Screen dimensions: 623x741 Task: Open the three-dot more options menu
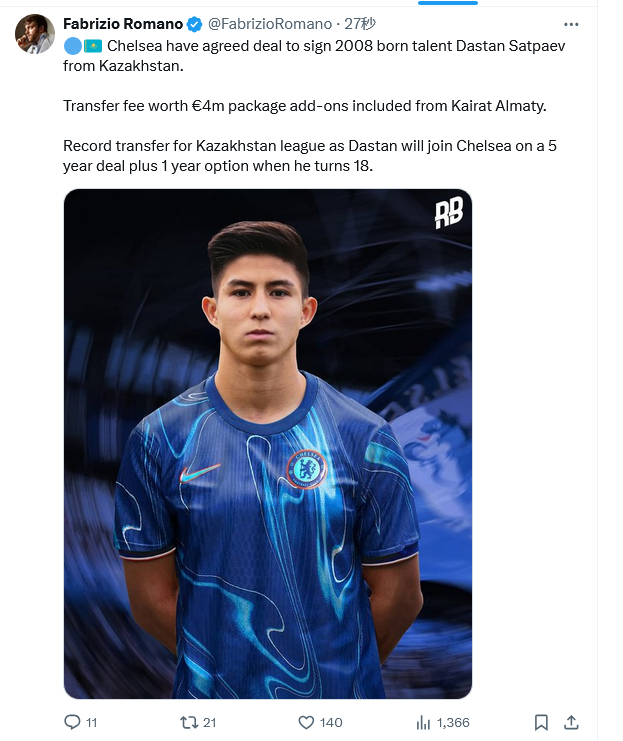click(571, 24)
